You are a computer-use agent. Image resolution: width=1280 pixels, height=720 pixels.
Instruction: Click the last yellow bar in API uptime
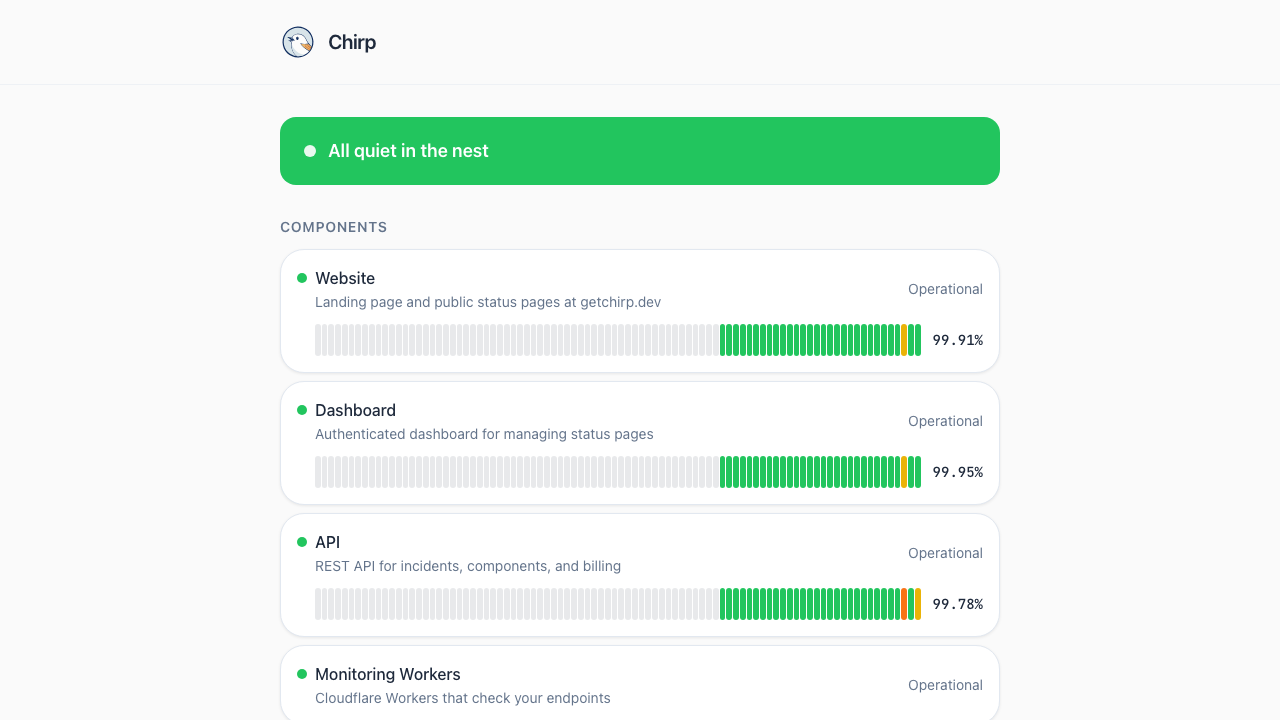click(x=918, y=604)
